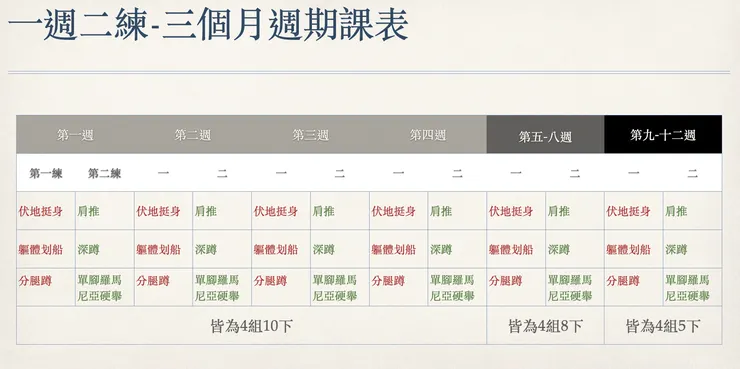Viewport: 740px width, 369px height.
Task: Click the 二 label under 第三週
Action: click(x=340, y=174)
